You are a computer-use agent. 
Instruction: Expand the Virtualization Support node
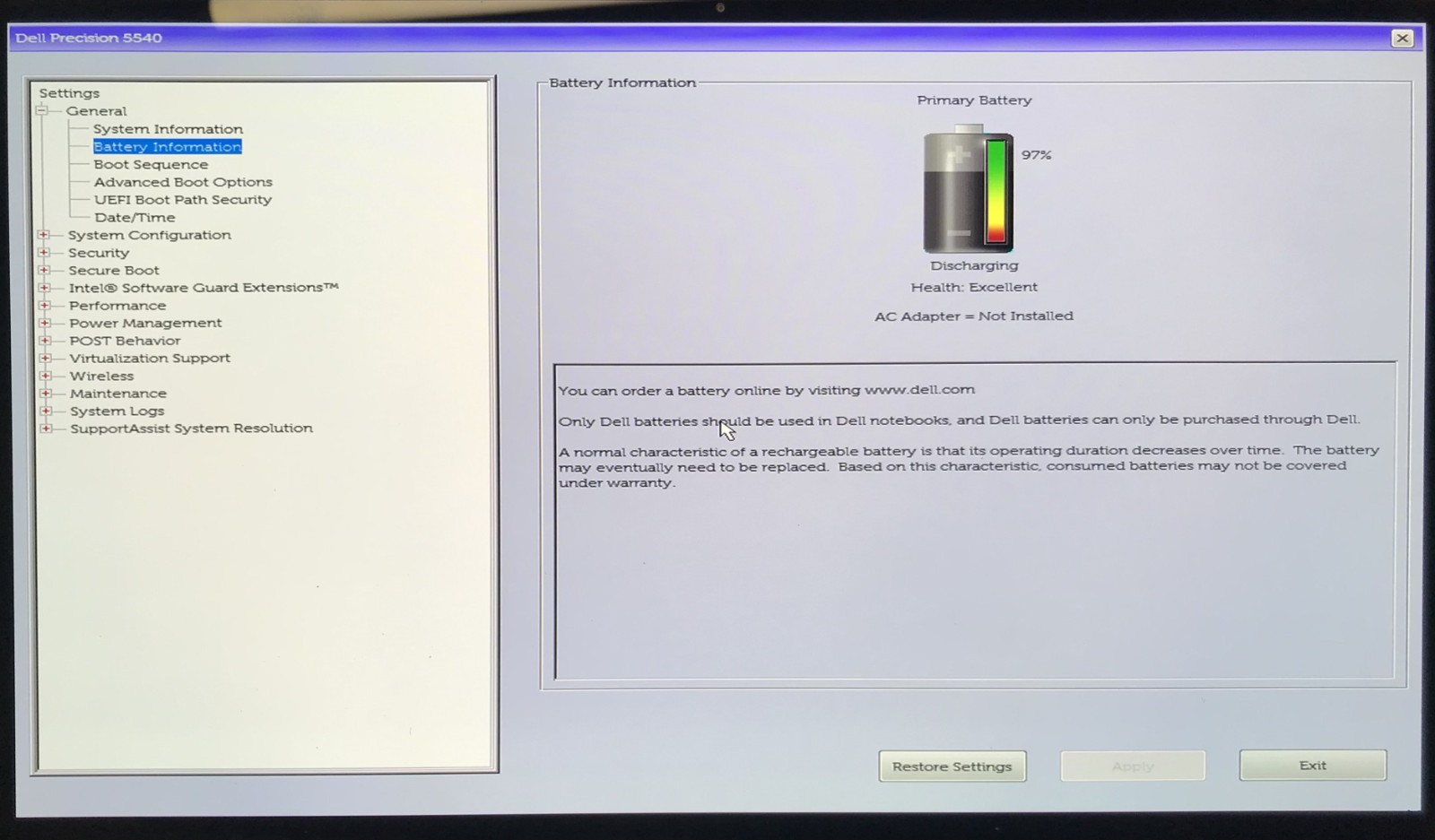(x=46, y=358)
